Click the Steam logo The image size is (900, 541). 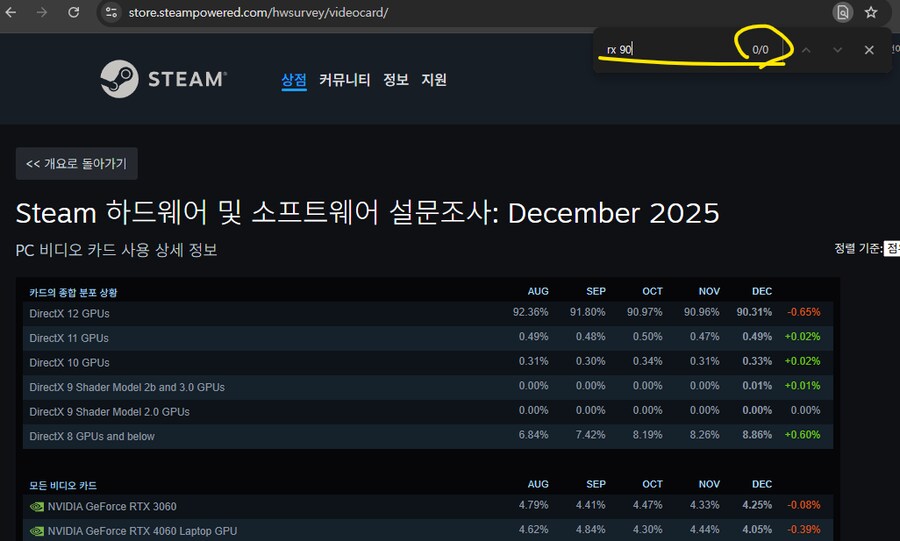164,79
